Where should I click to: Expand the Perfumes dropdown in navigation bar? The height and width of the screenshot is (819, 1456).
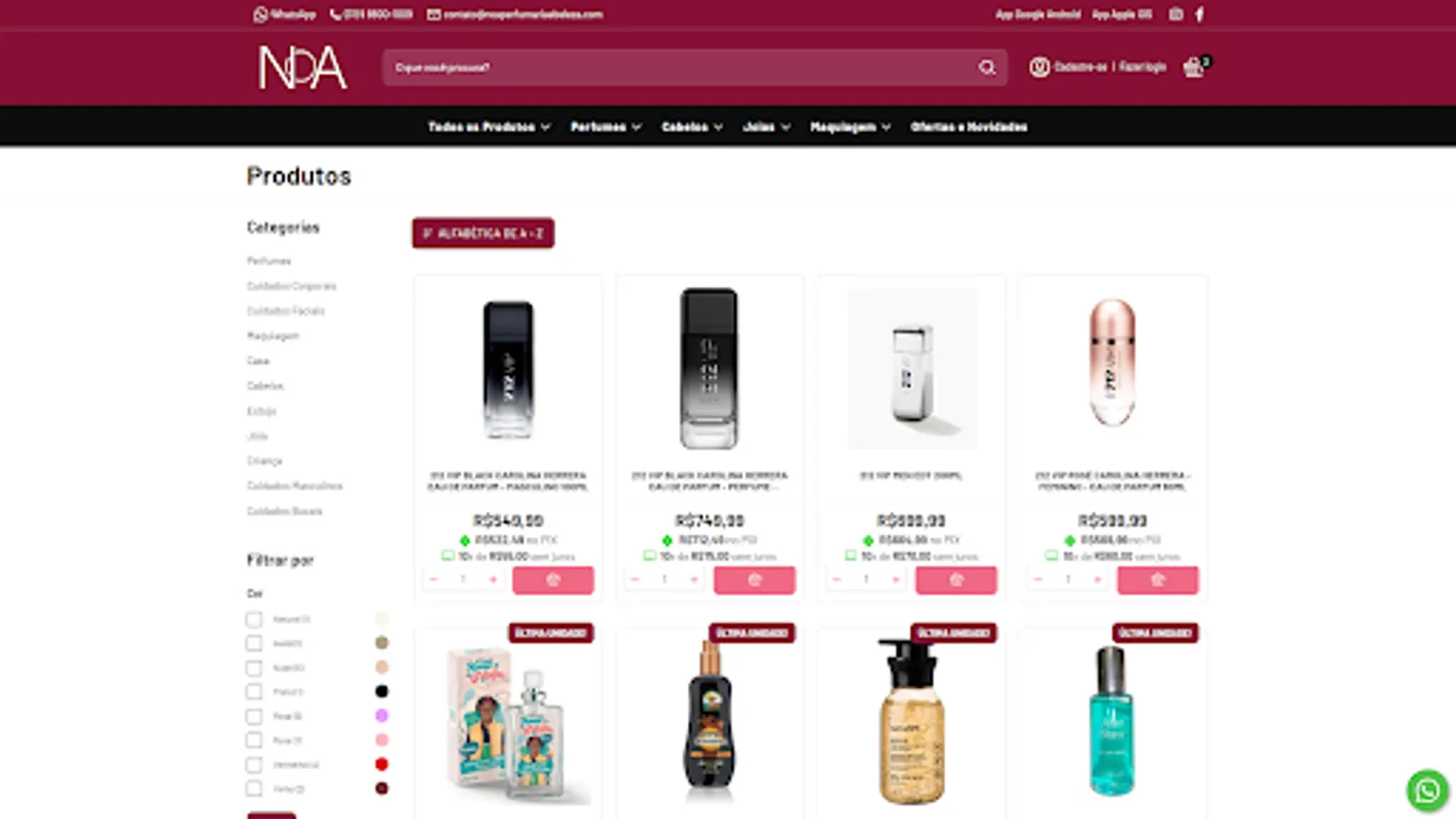coord(606,126)
